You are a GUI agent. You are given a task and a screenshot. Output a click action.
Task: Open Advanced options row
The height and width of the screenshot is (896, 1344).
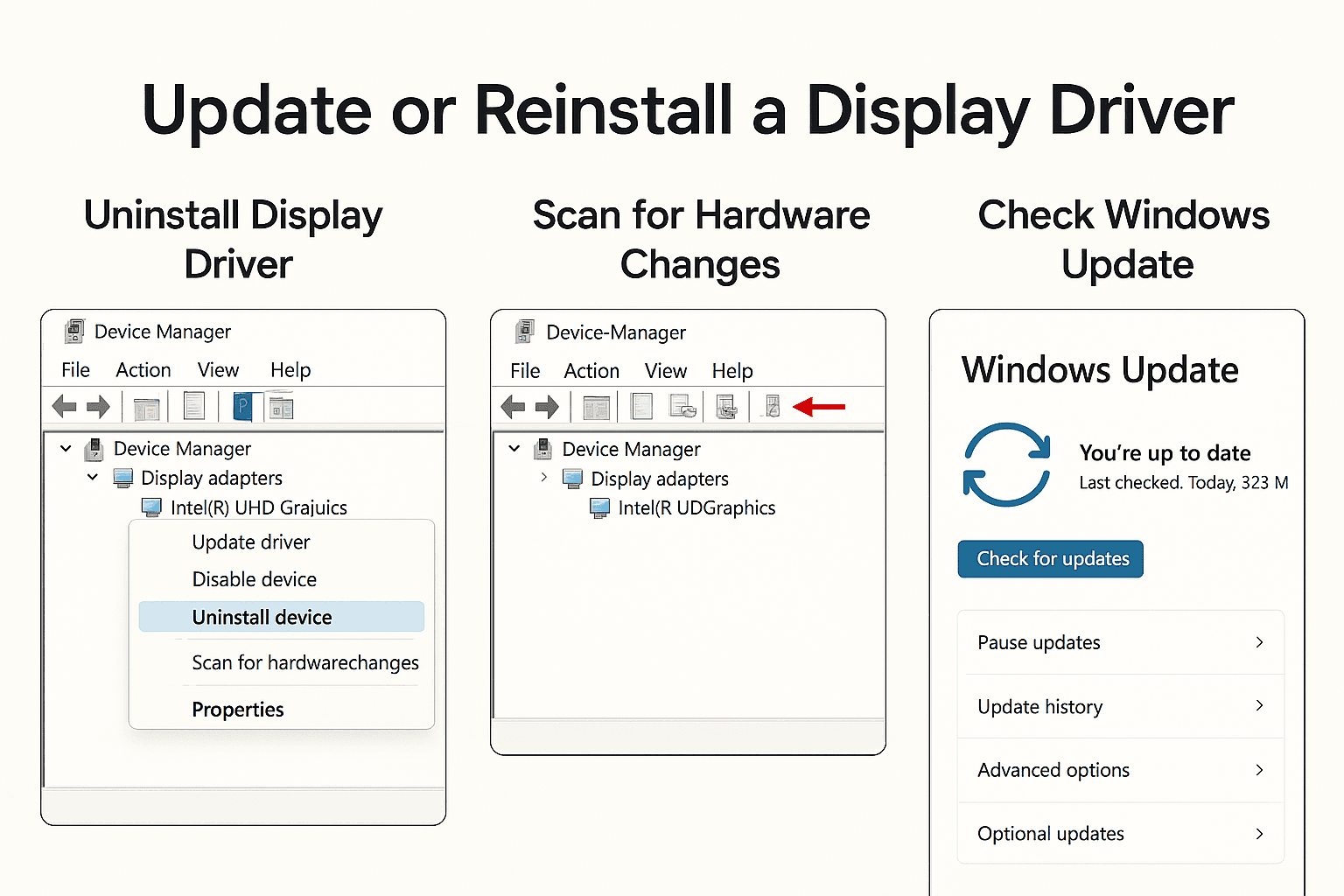pos(1121,770)
